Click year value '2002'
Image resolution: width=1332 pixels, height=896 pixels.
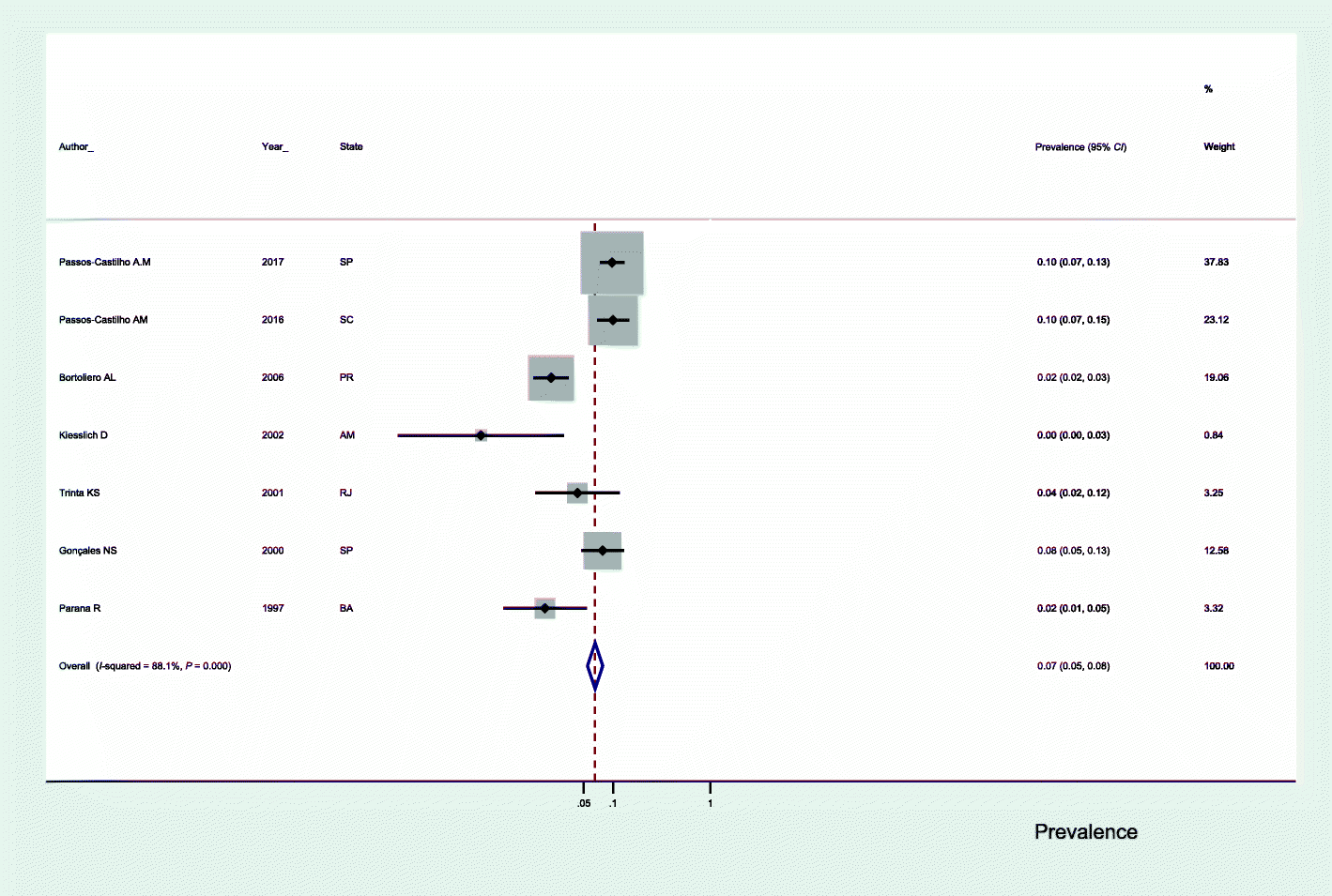(x=272, y=435)
